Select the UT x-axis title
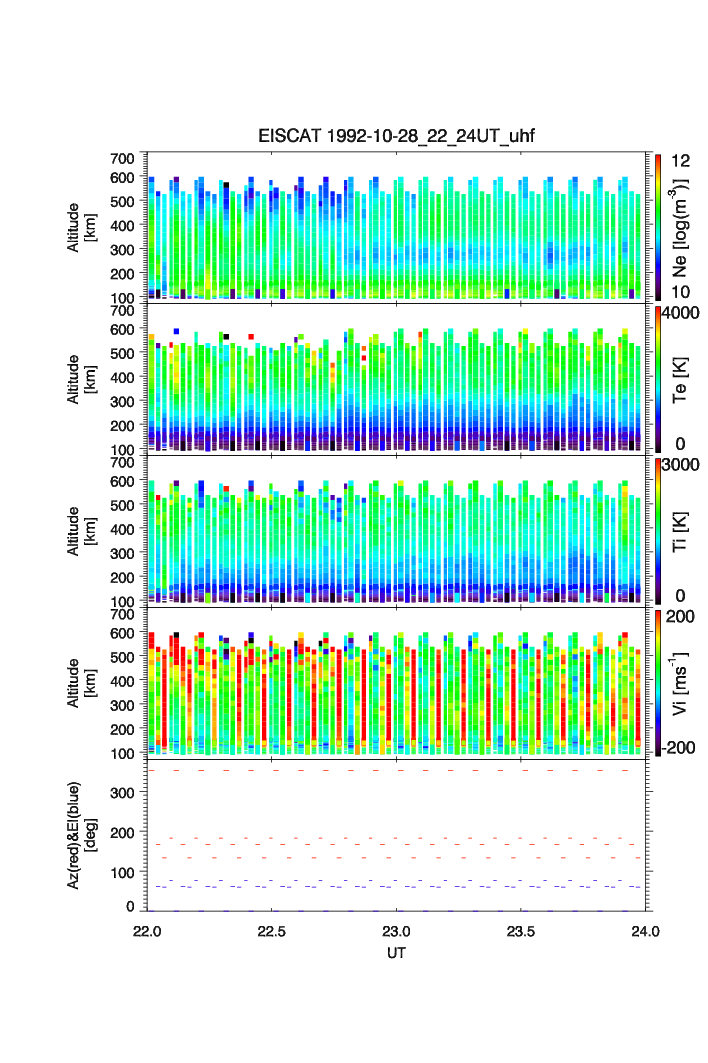708x1063 pixels. pyautogui.click(x=396, y=953)
